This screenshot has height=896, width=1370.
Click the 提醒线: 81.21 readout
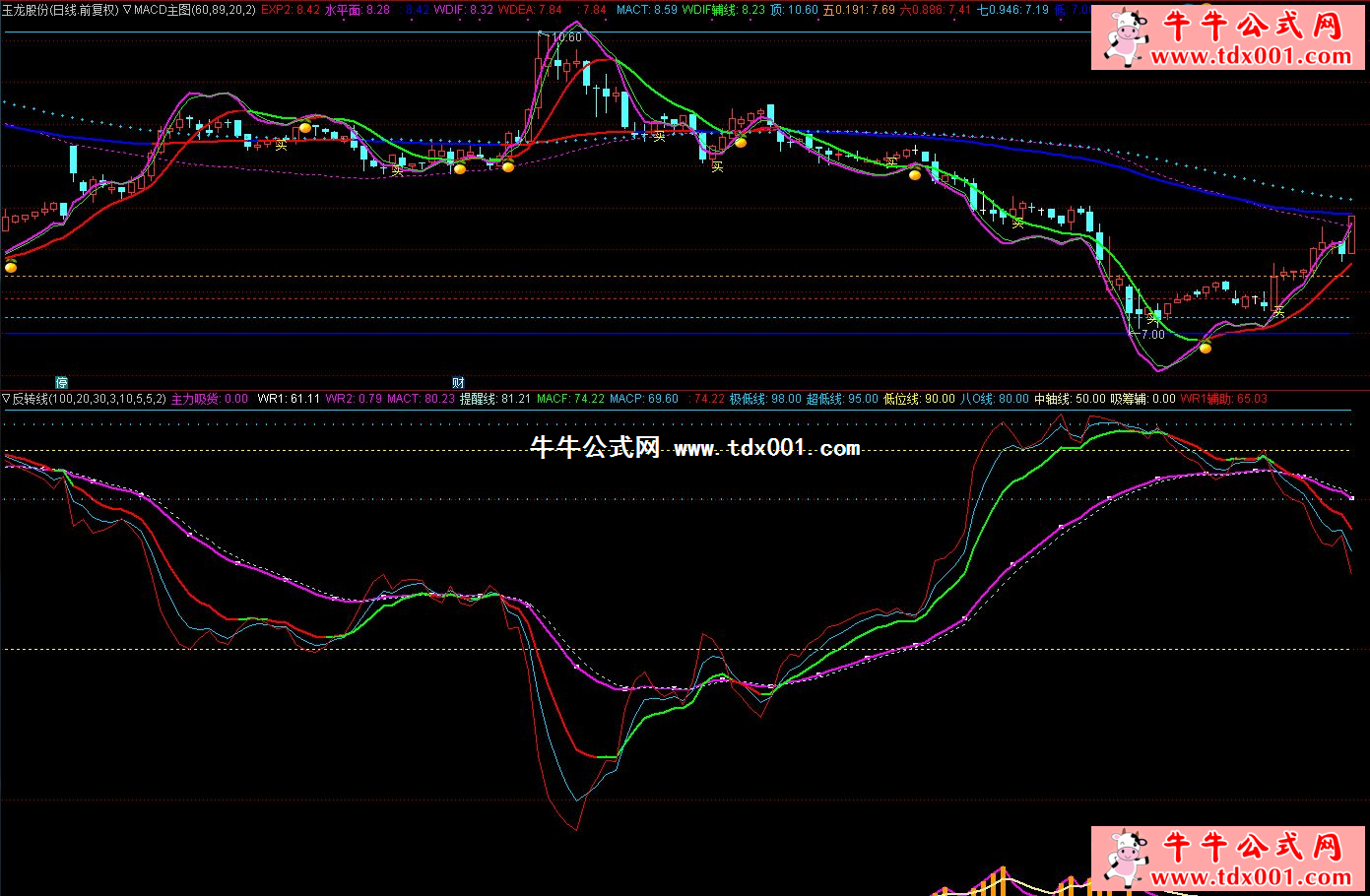pyautogui.click(x=495, y=399)
